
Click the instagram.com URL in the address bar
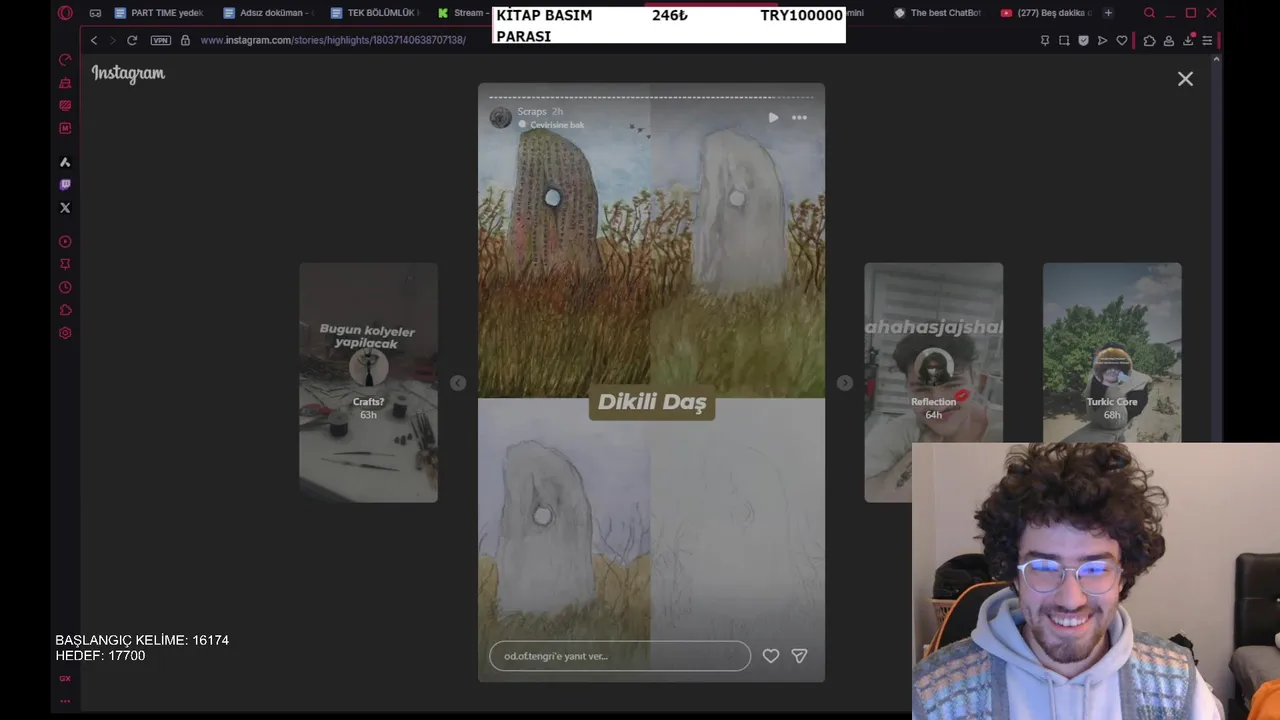333,40
